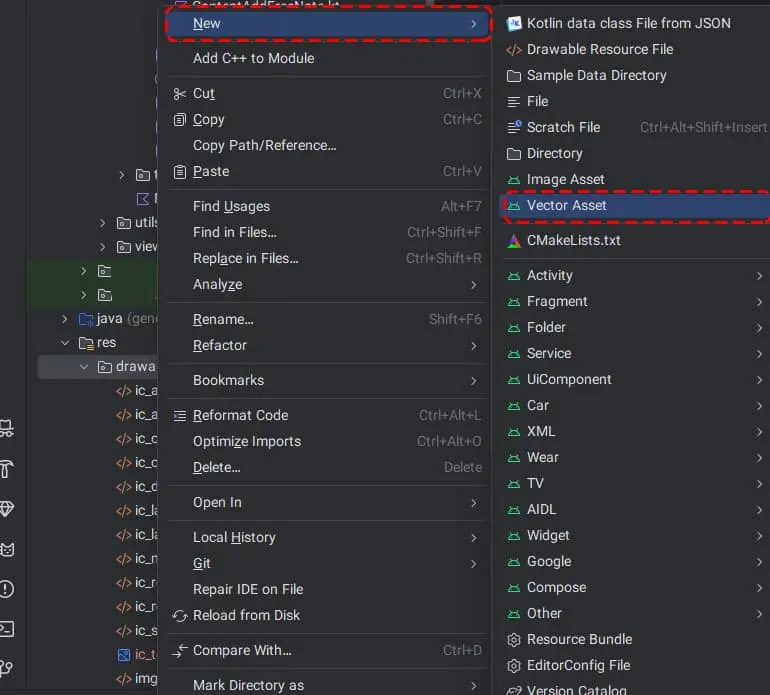
Task: Click the Kotlin data class JSON icon
Action: point(514,23)
